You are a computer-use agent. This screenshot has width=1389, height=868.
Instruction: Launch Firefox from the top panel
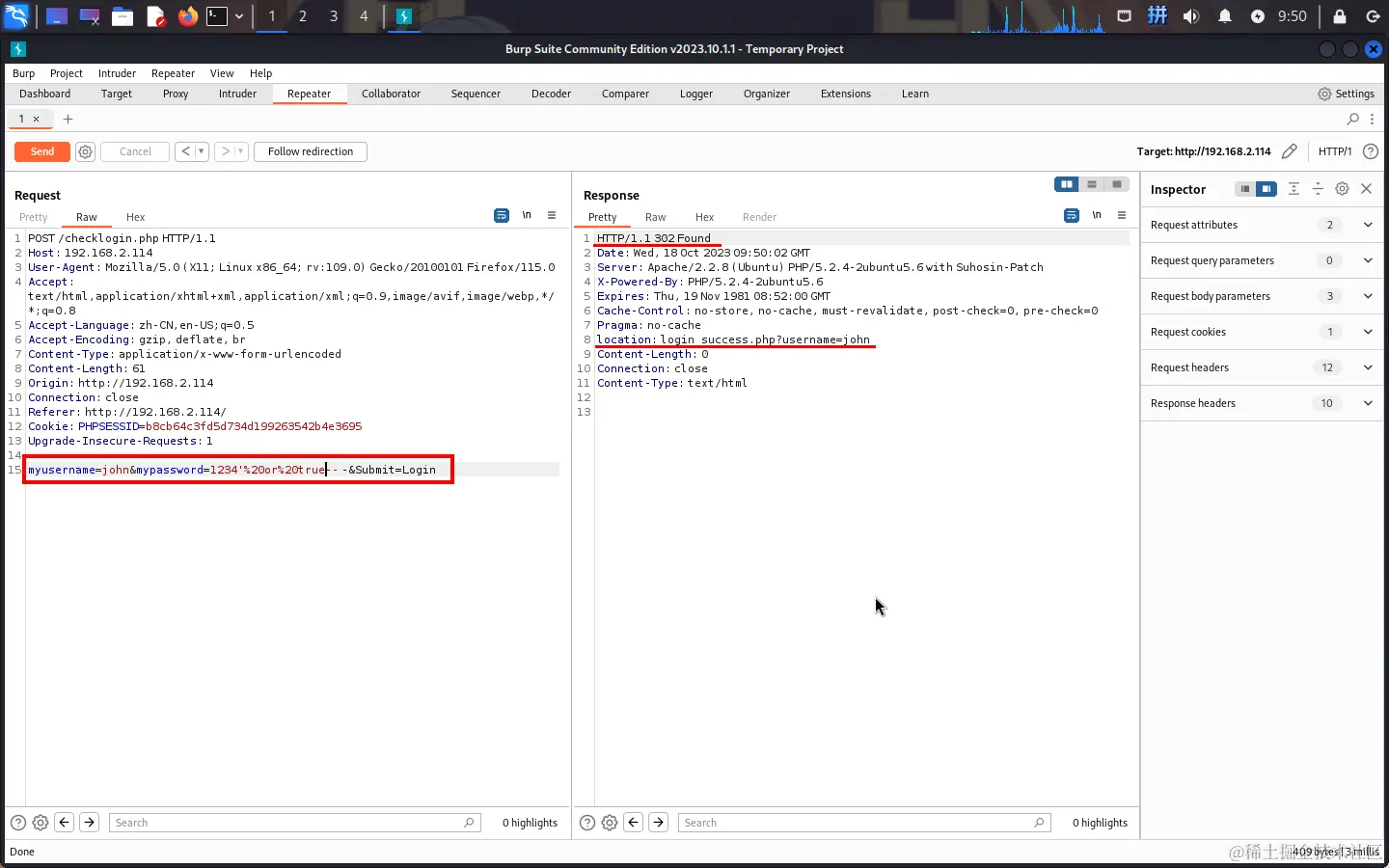188,16
